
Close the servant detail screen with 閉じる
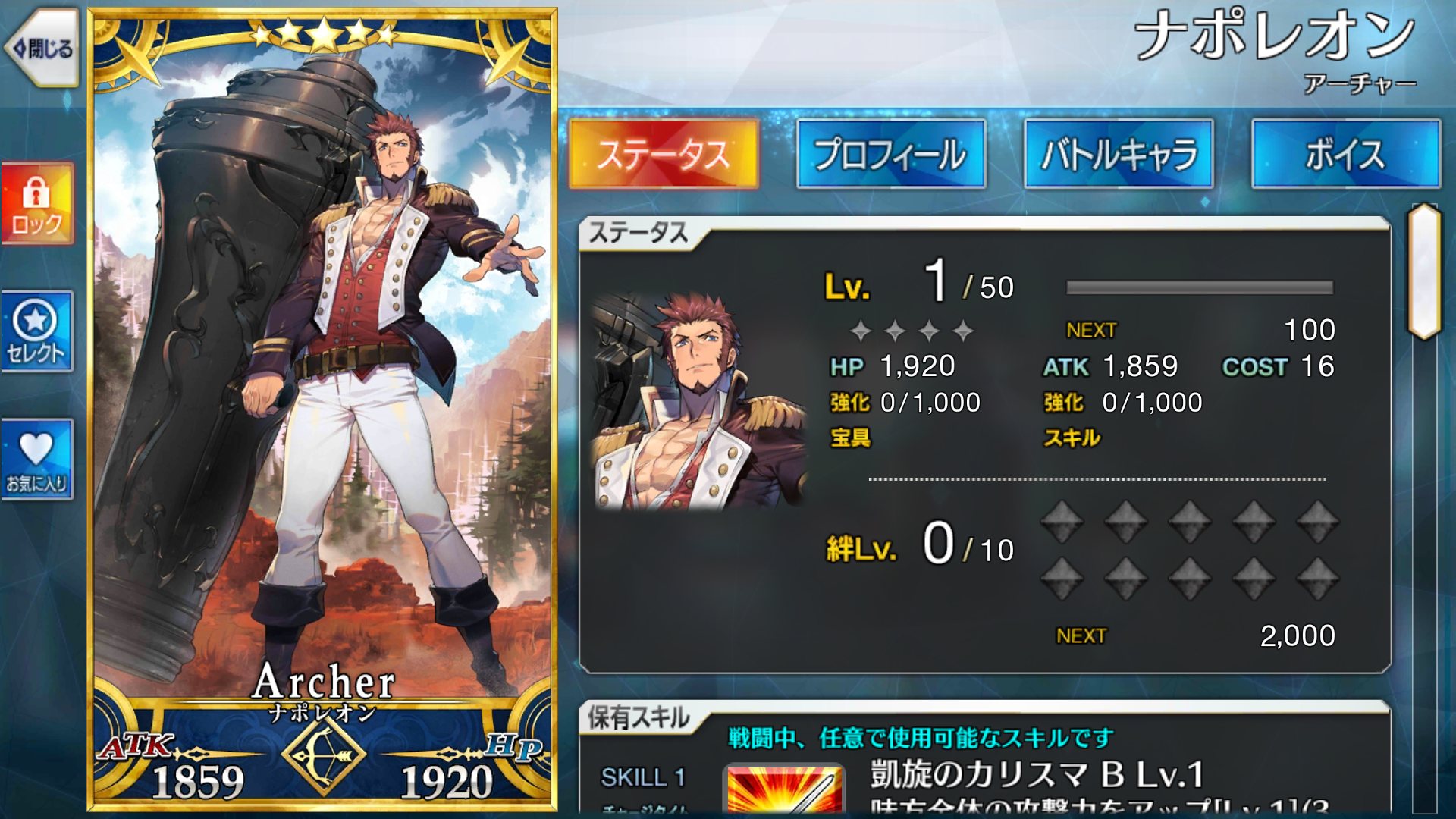42,49
